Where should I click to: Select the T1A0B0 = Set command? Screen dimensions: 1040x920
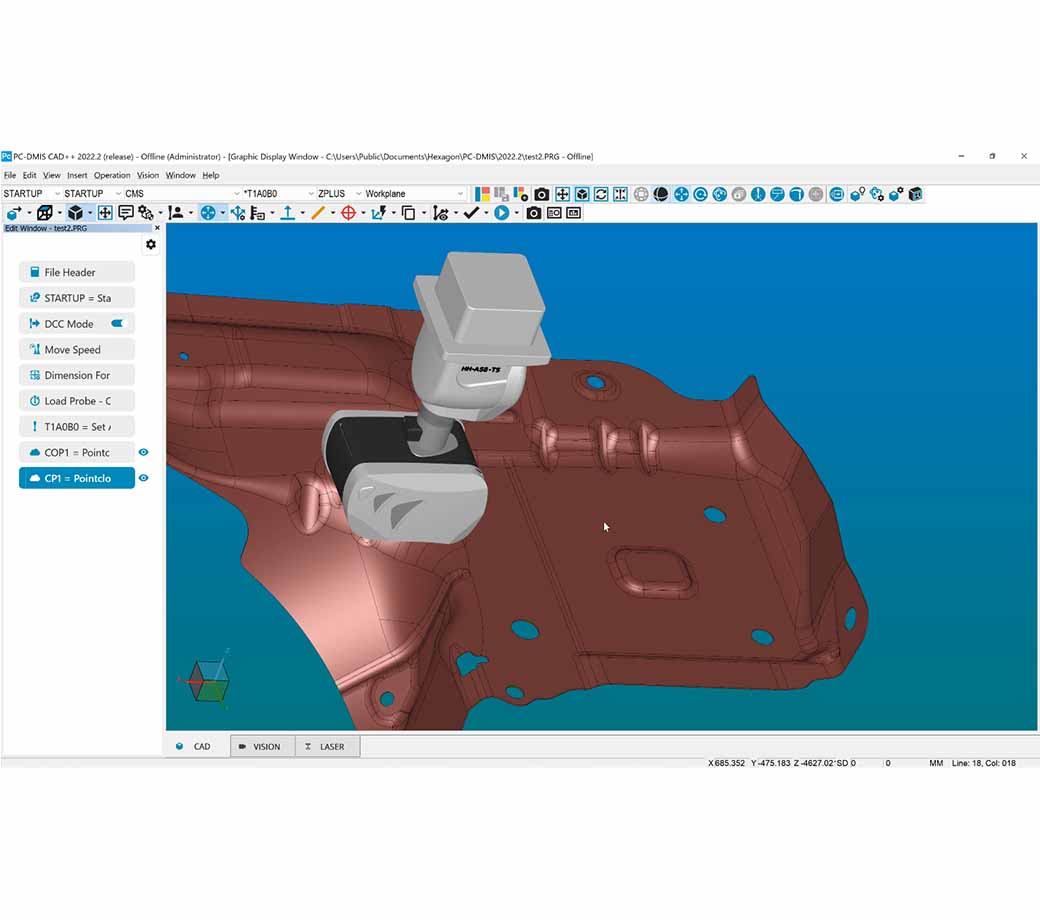click(x=77, y=427)
